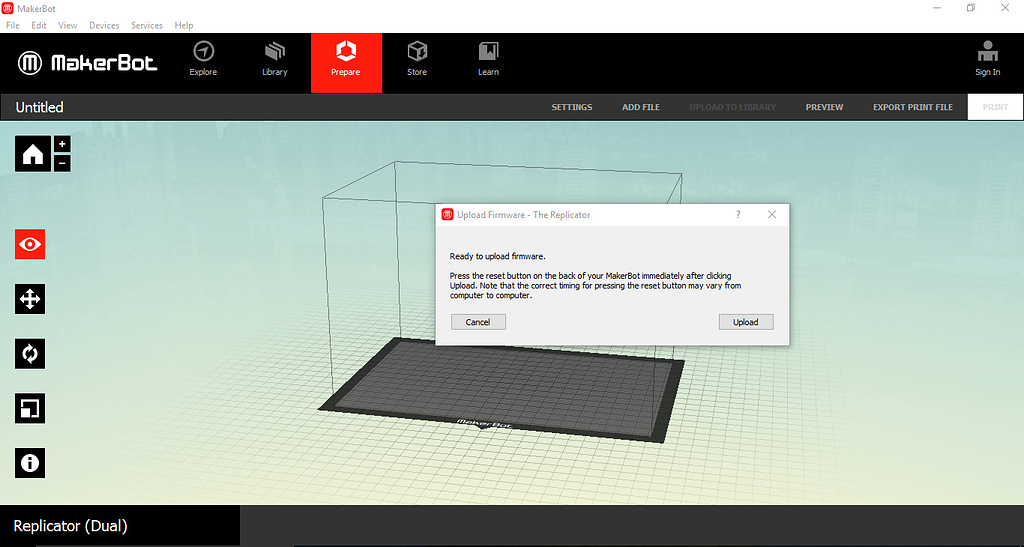Cancel the firmware upload dialog

pos(478,322)
